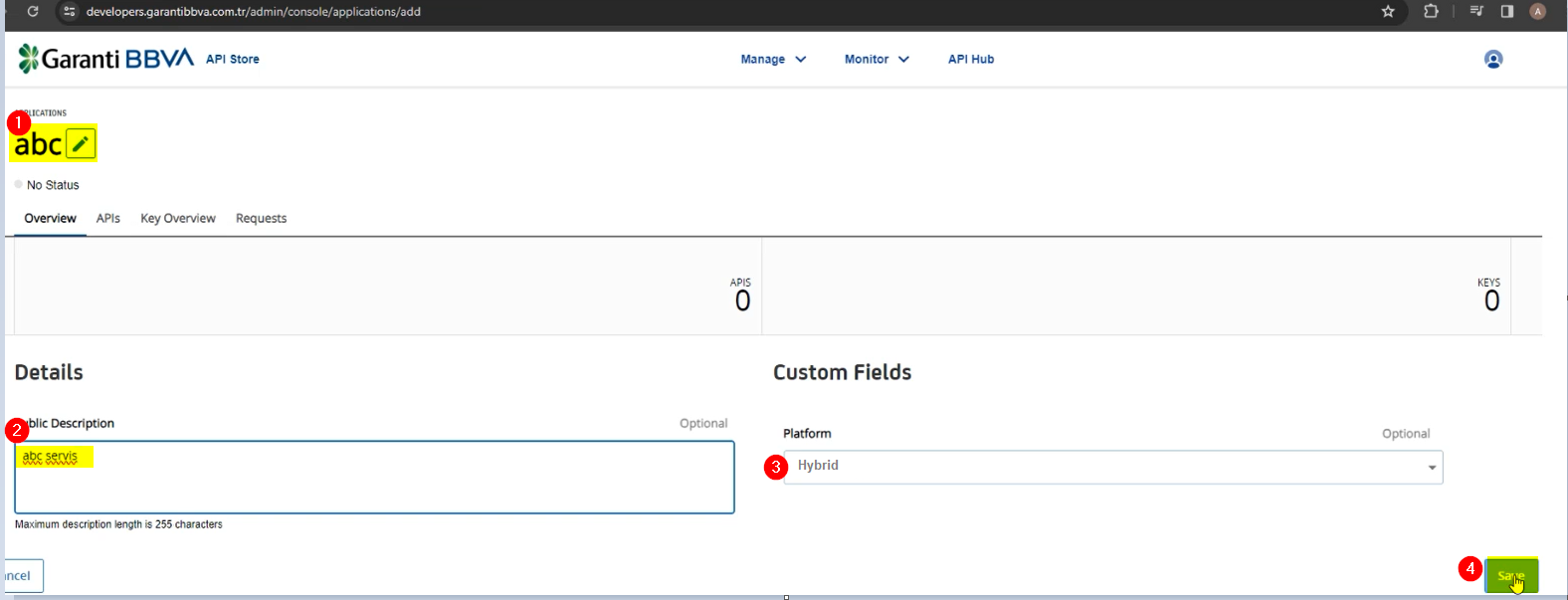Click the pencil icon to edit application name

click(x=81, y=144)
